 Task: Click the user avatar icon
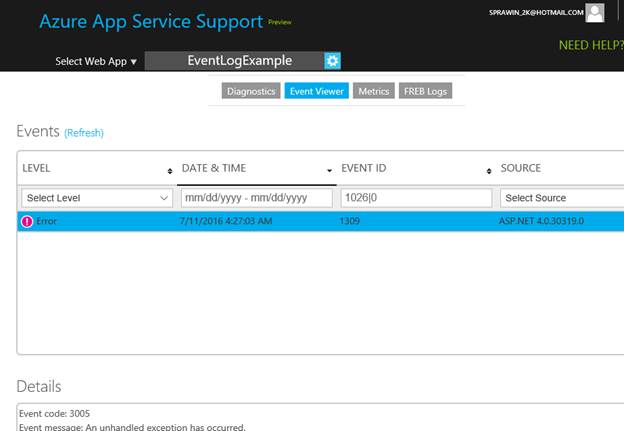click(595, 13)
